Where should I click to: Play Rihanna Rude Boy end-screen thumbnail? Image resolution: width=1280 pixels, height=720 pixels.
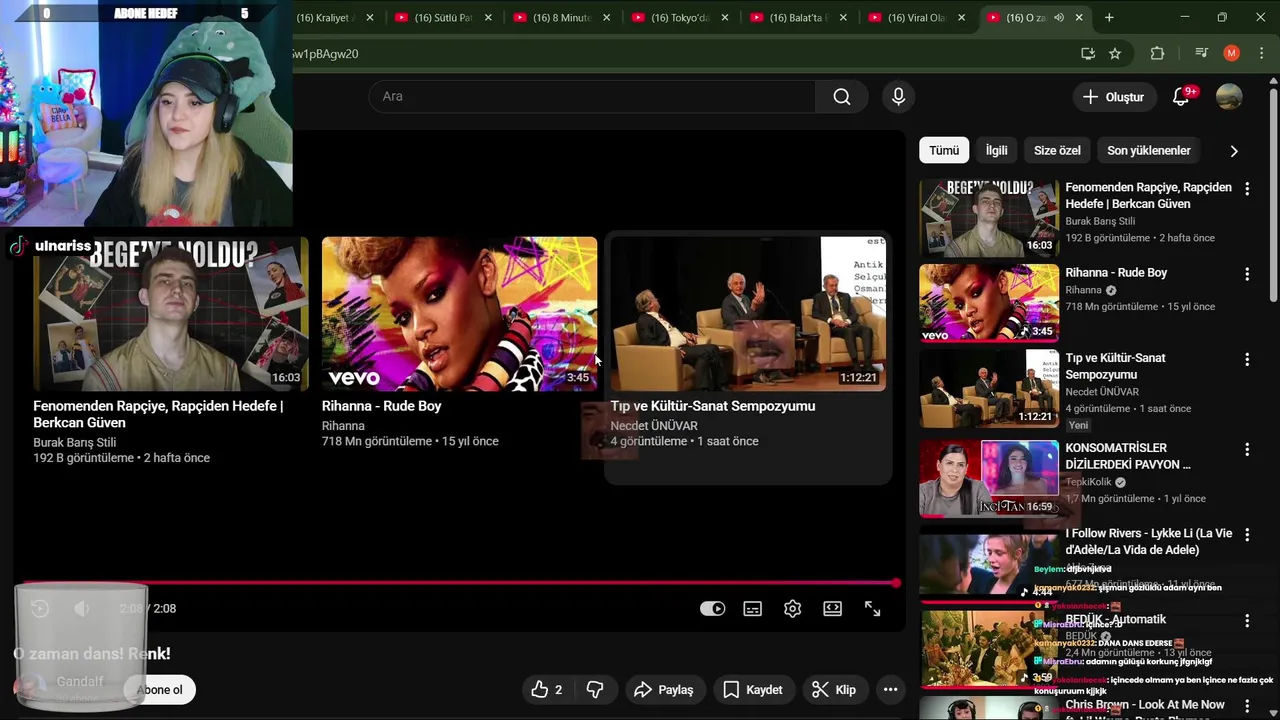click(459, 314)
